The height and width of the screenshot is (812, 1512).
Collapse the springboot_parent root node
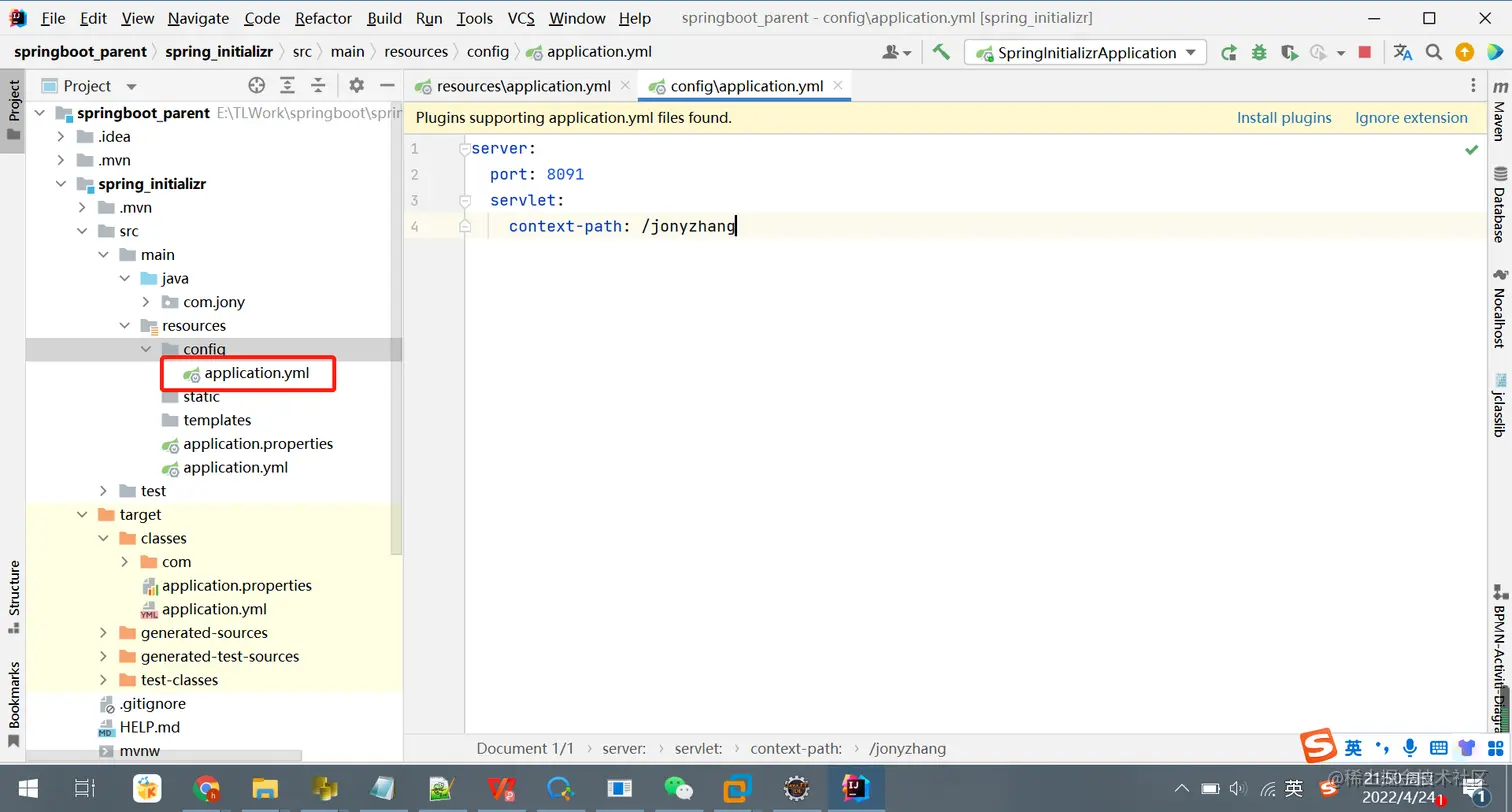(40, 113)
